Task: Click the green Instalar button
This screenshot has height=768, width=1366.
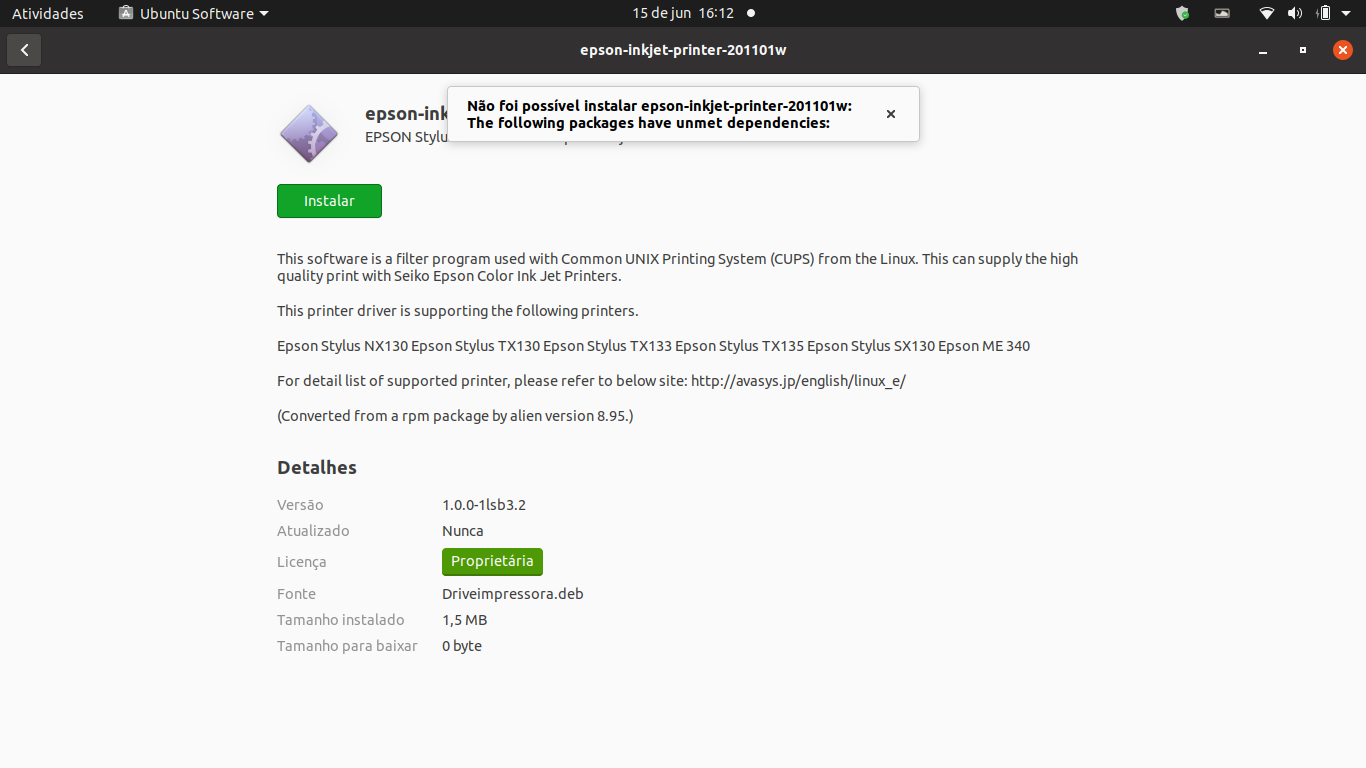Action: 329,201
